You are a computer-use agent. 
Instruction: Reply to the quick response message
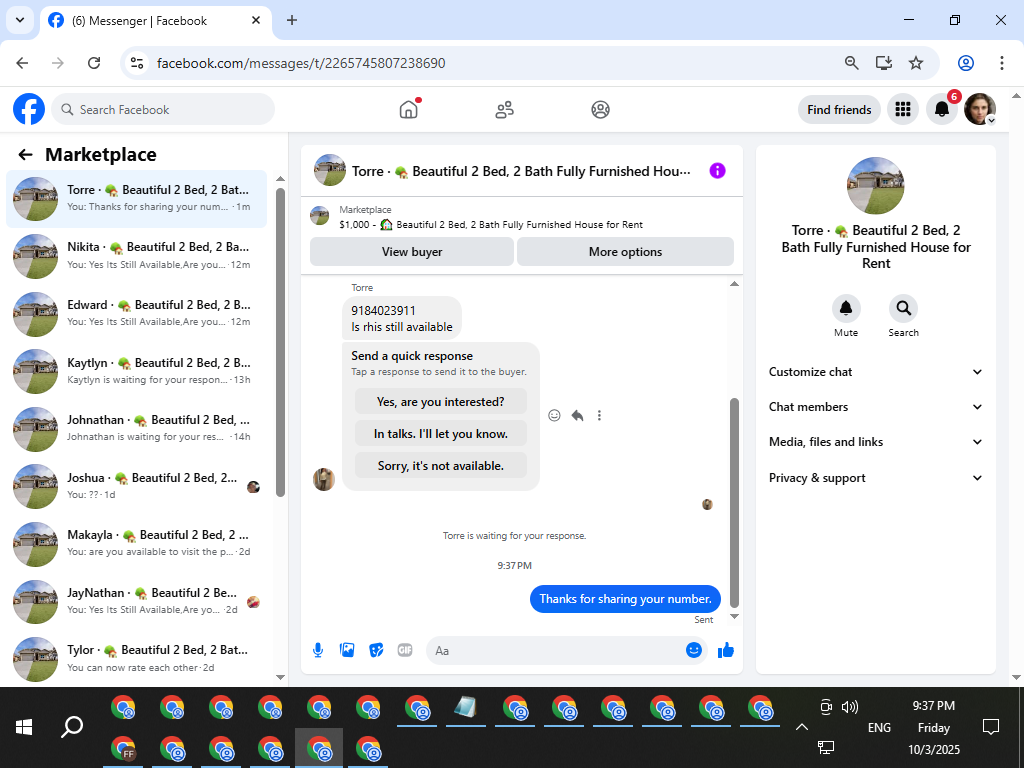[577, 415]
